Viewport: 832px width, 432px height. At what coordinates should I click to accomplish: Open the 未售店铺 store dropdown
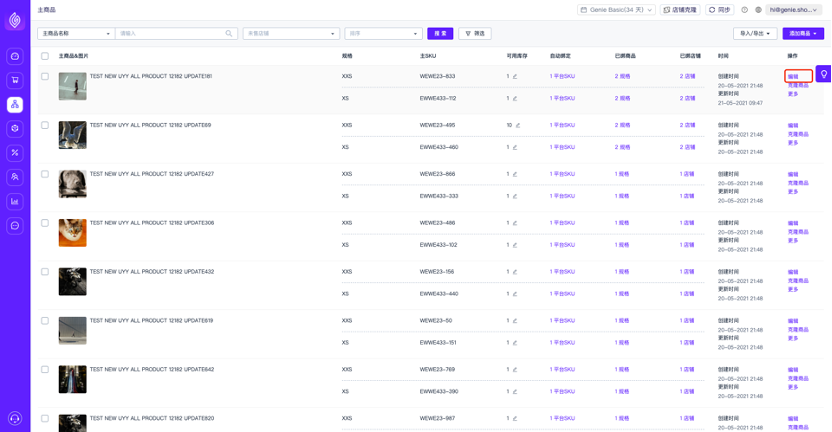pos(291,33)
